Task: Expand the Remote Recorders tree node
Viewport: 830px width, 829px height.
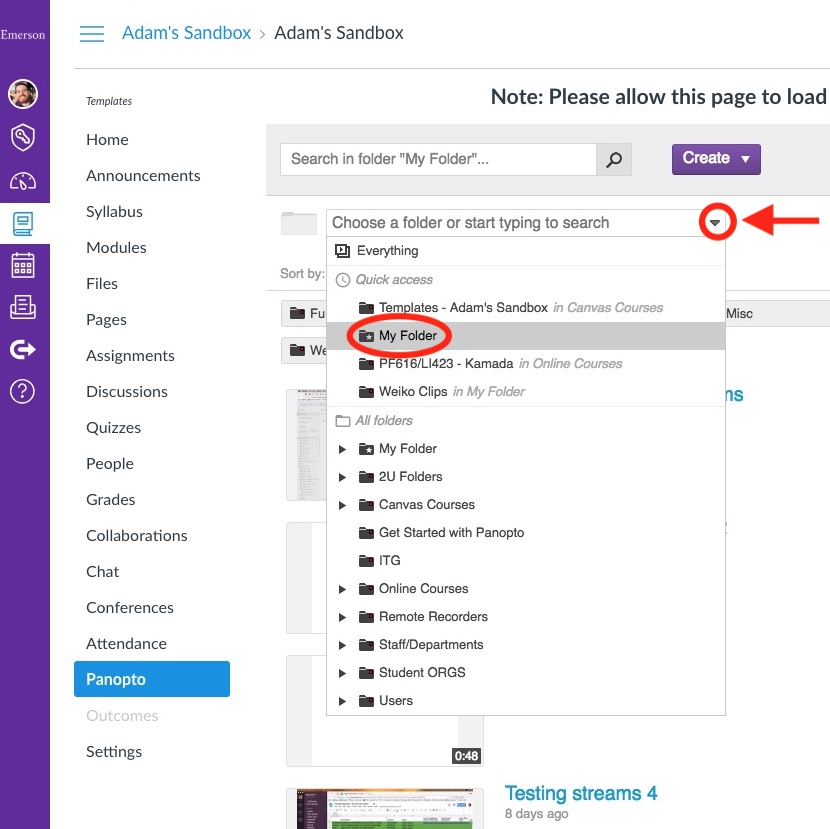Action: tap(342, 617)
